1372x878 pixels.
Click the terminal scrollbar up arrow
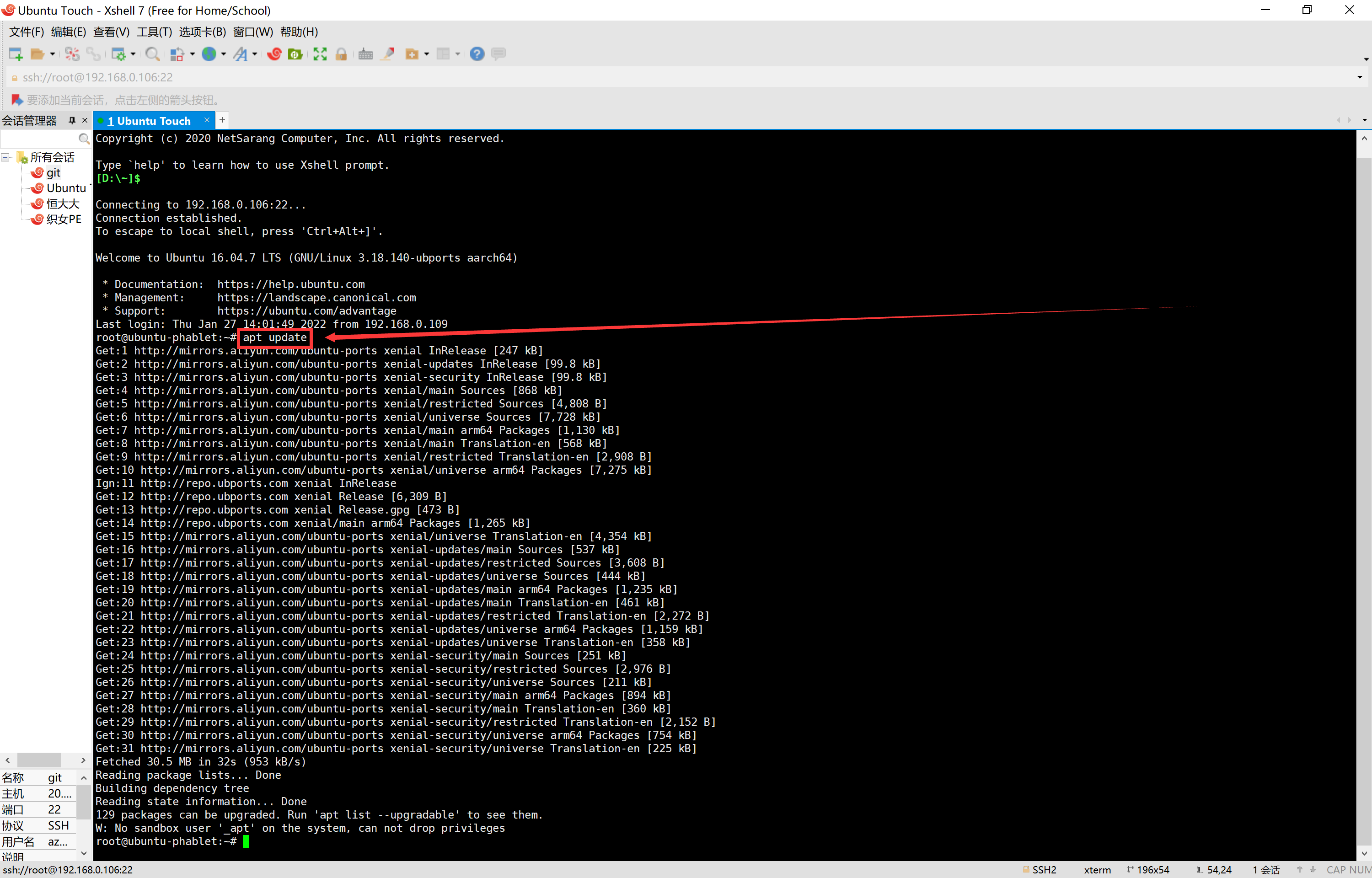coord(1365,138)
